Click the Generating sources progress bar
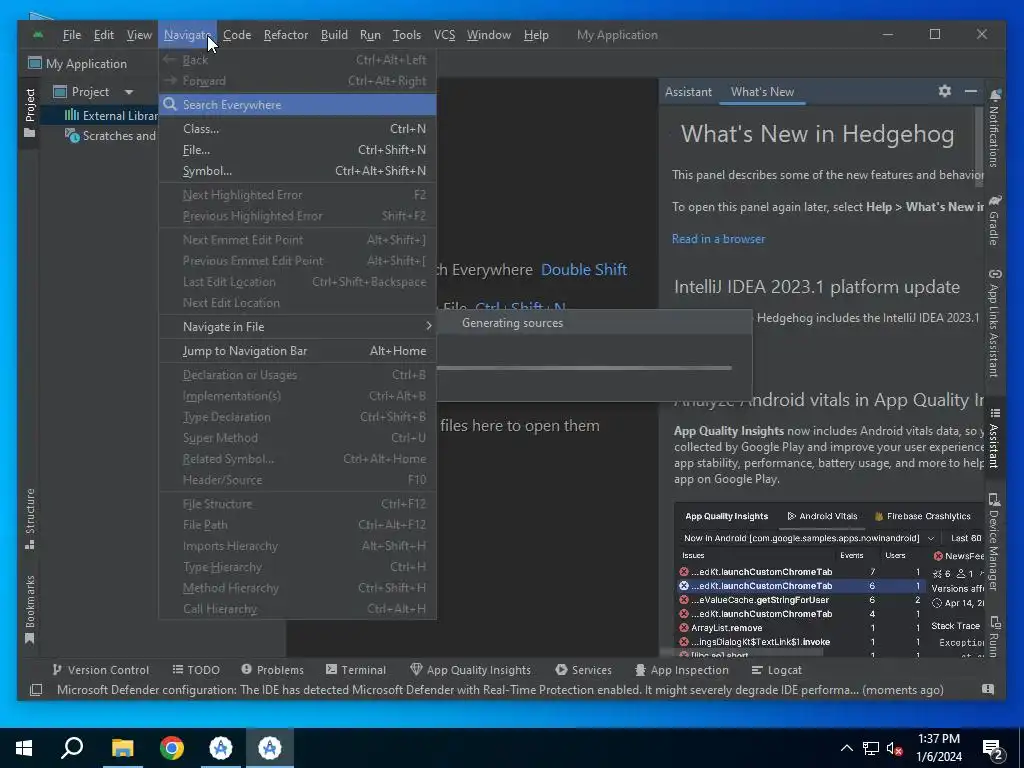This screenshot has height=768, width=1024. point(584,368)
